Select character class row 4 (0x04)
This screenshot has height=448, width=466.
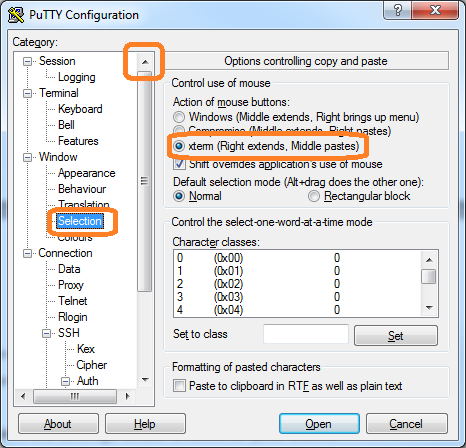pyautogui.click(x=297, y=310)
